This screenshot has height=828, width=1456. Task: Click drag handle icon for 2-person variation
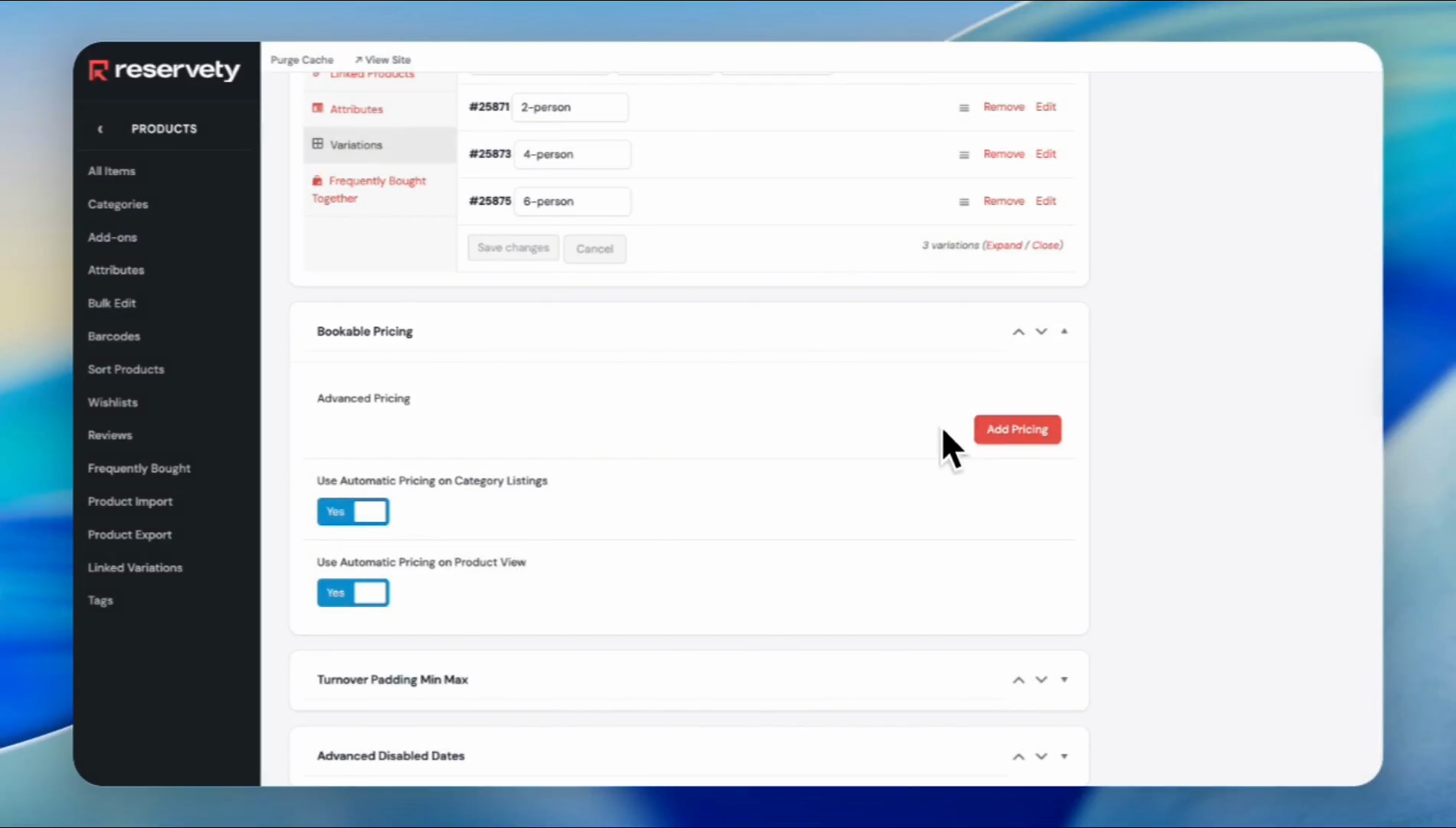click(964, 108)
